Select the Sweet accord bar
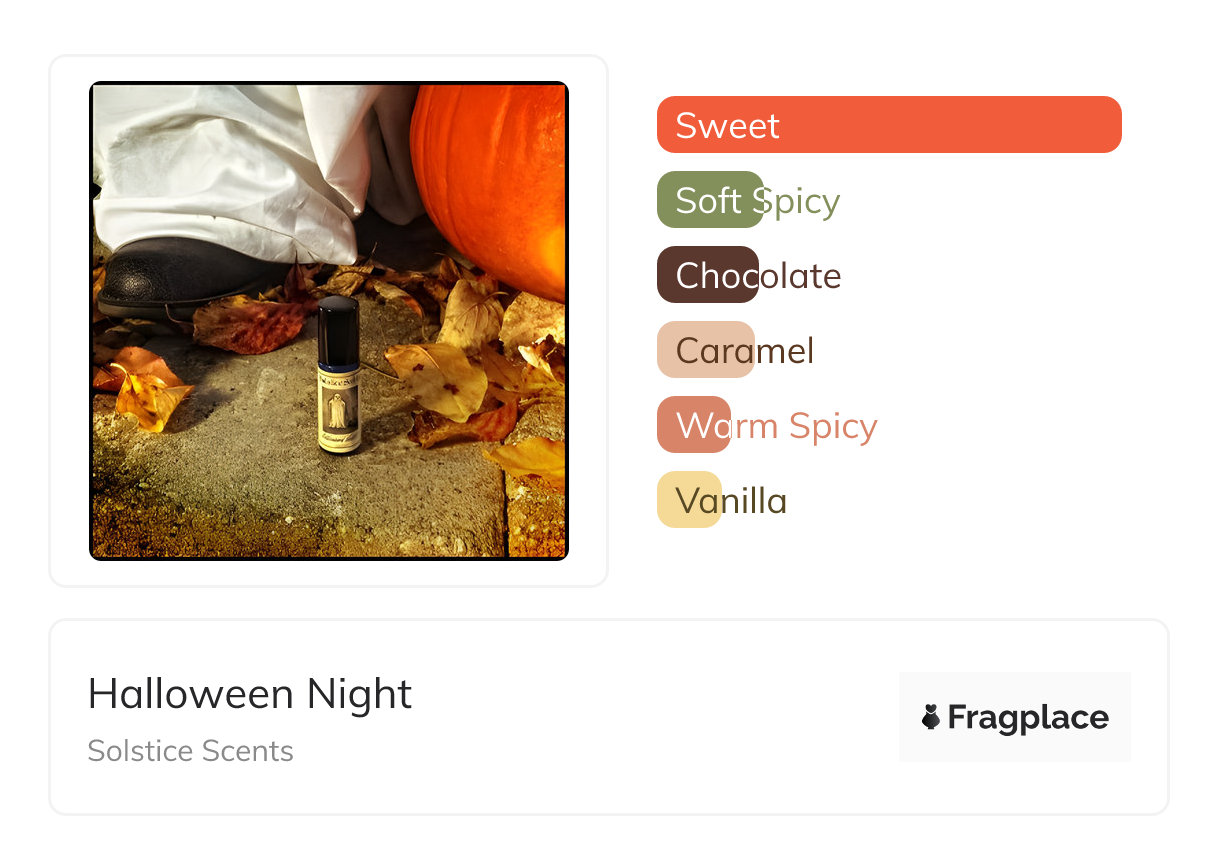Screen dimensions: 1218x864 point(889,125)
